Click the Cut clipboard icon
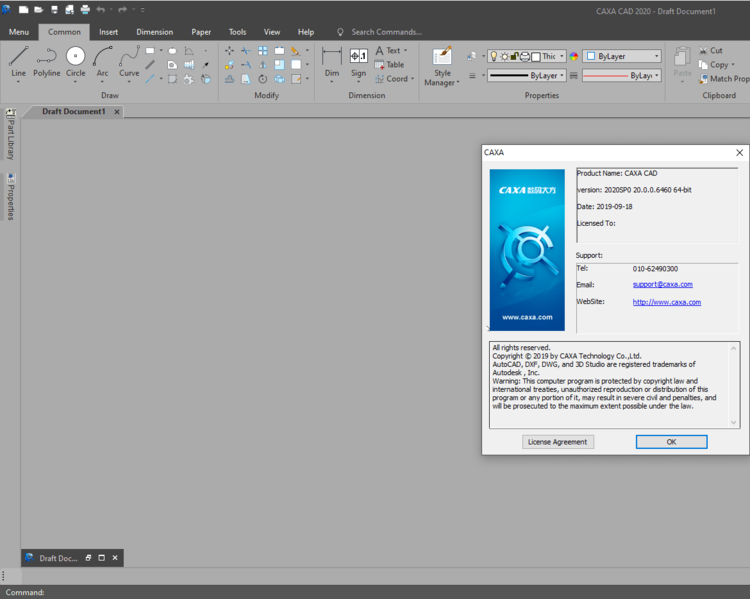 (703, 50)
